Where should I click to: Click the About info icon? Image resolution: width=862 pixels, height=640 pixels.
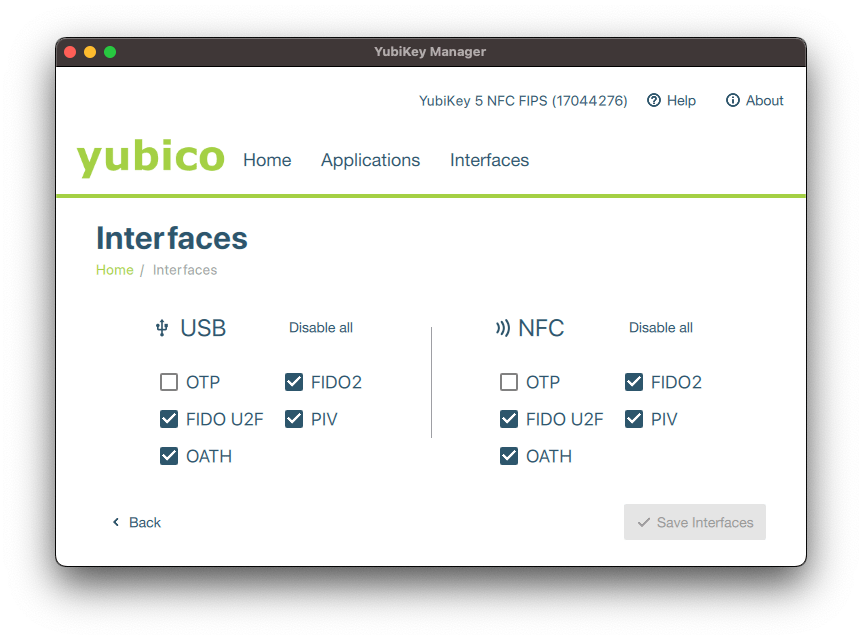pyautogui.click(x=733, y=100)
